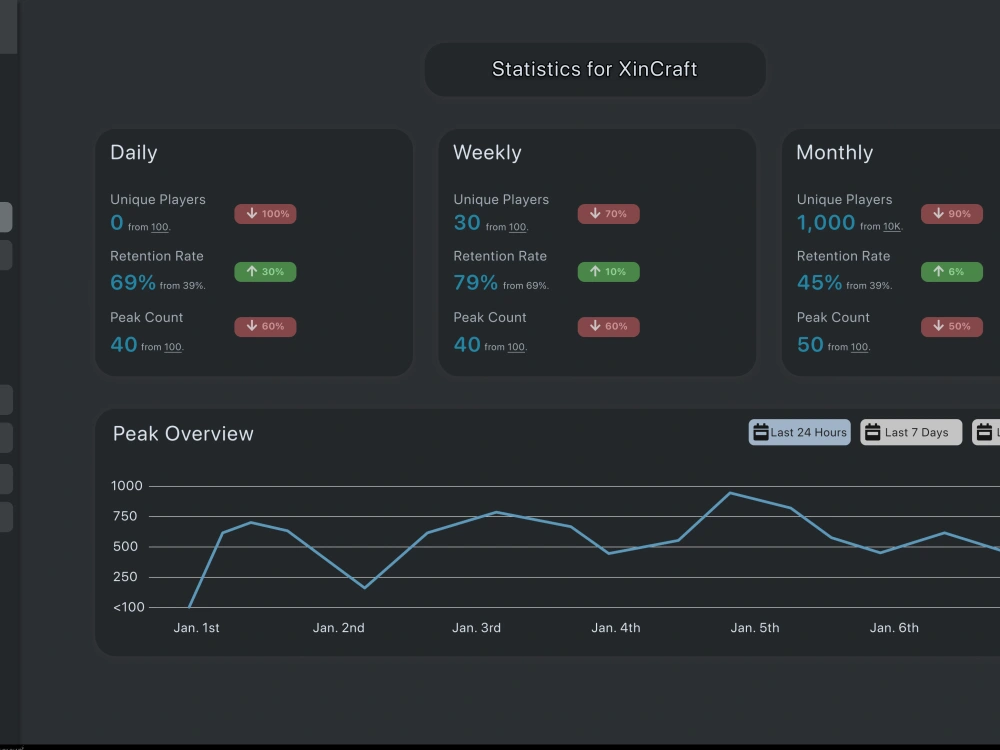1000x750 pixels.
Task: Click the <100 y-axis label
Action: [129, 607]
